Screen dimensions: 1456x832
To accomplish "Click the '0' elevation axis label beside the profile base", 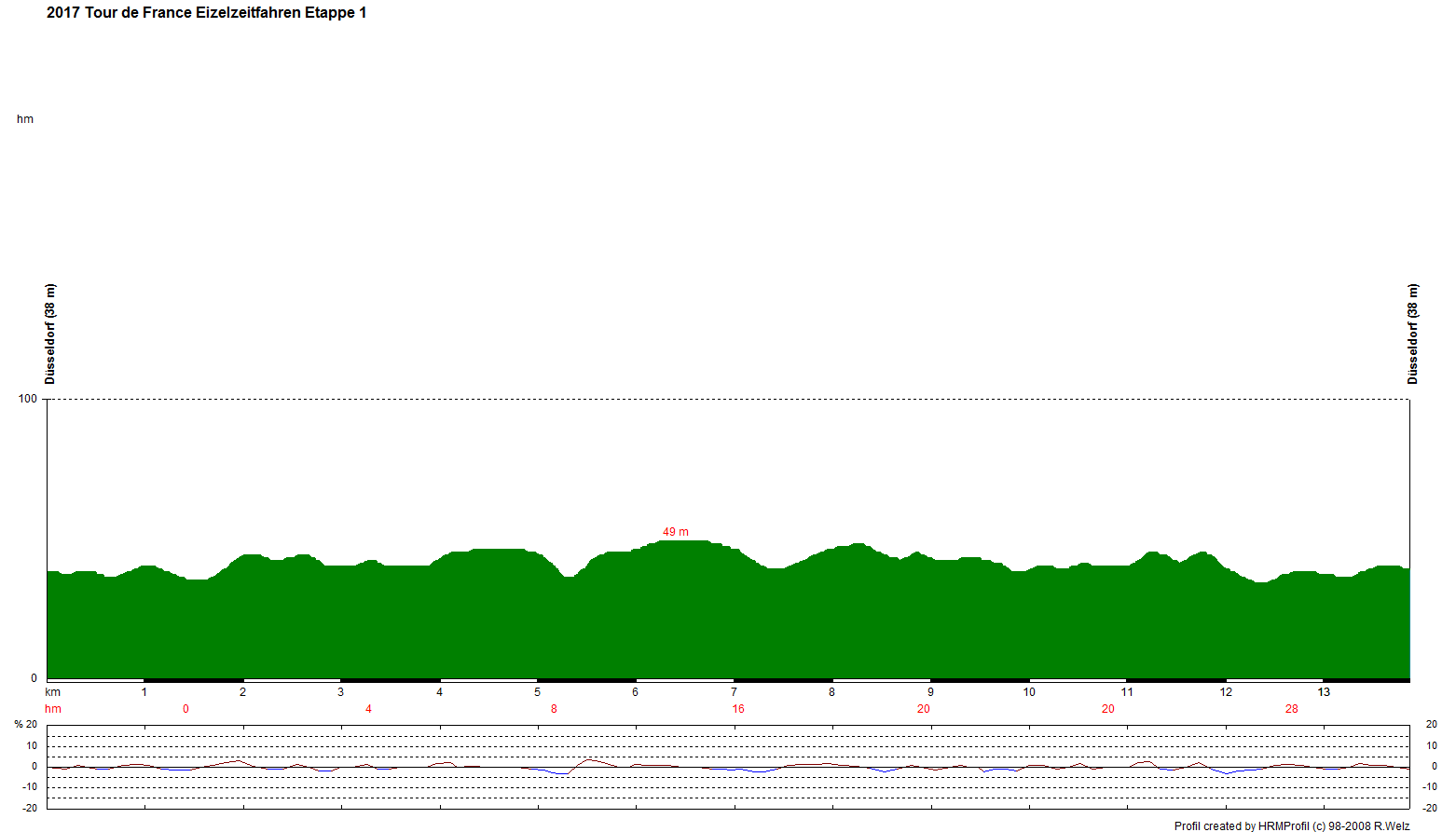I will [x=34, y=678].
